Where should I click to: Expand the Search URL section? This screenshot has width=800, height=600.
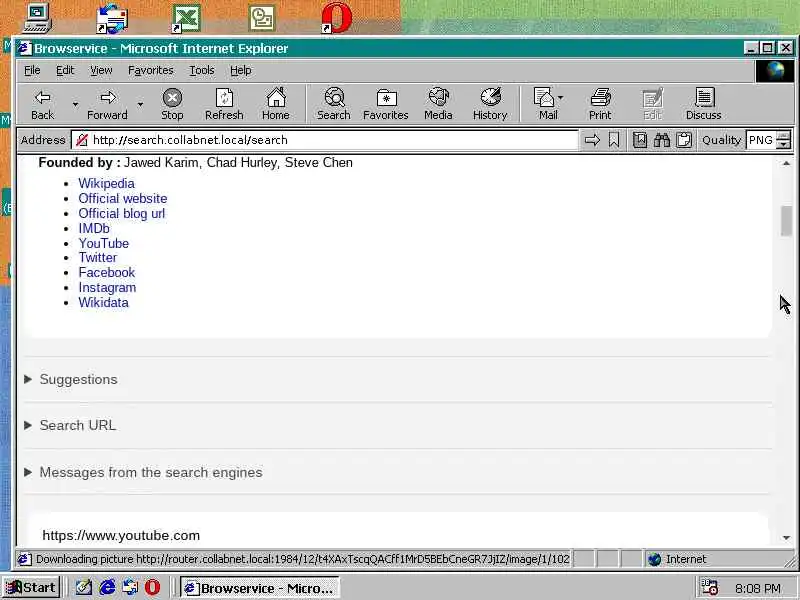(x=70, y=425)
